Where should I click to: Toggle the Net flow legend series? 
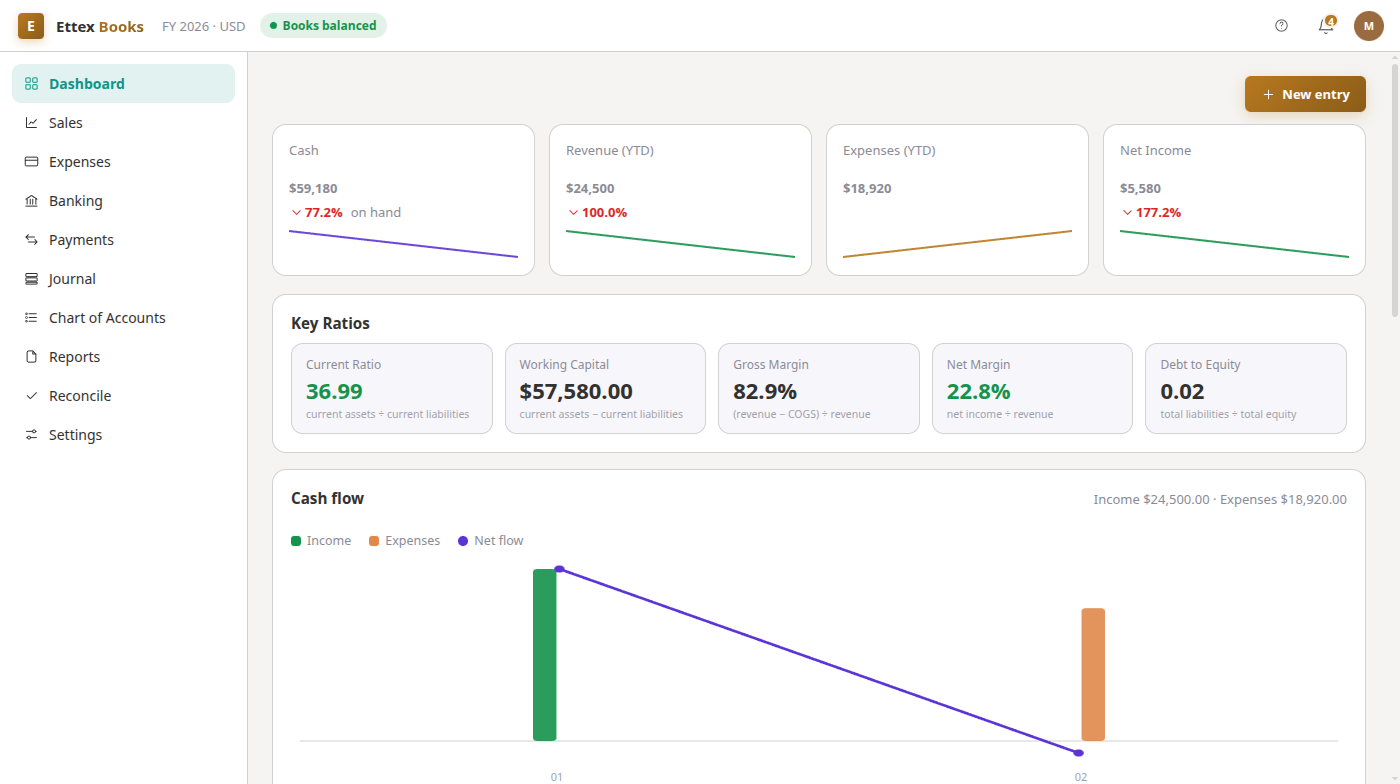click(490, 541)
